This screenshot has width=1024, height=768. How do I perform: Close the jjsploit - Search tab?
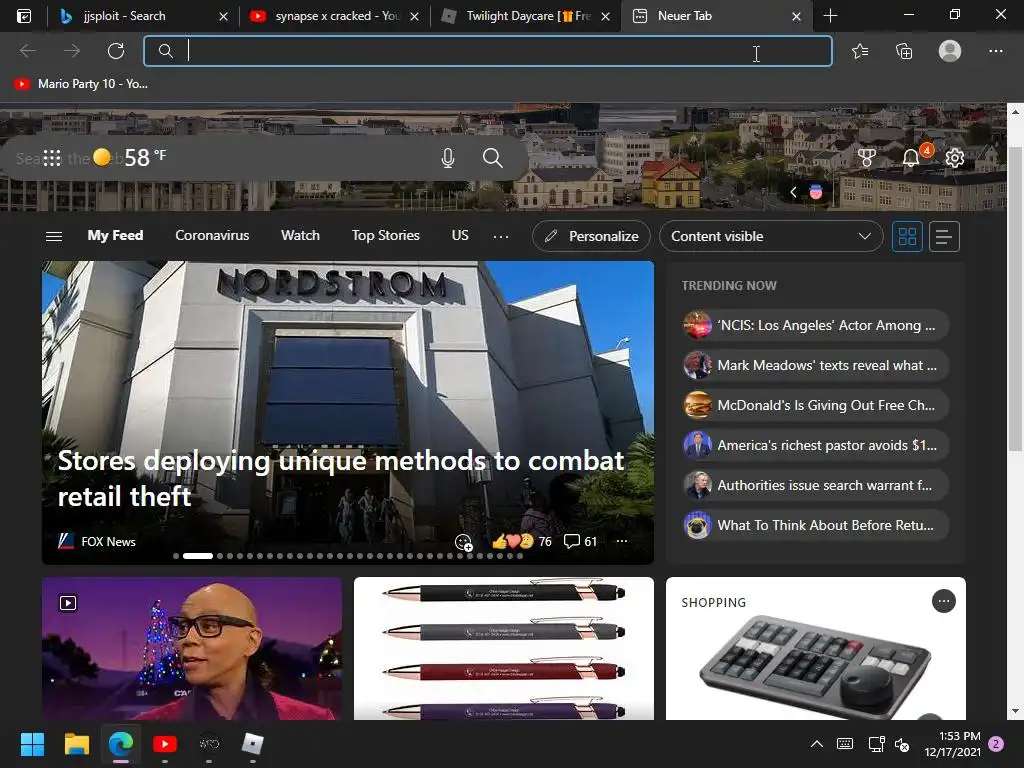(x=223, y=16)
